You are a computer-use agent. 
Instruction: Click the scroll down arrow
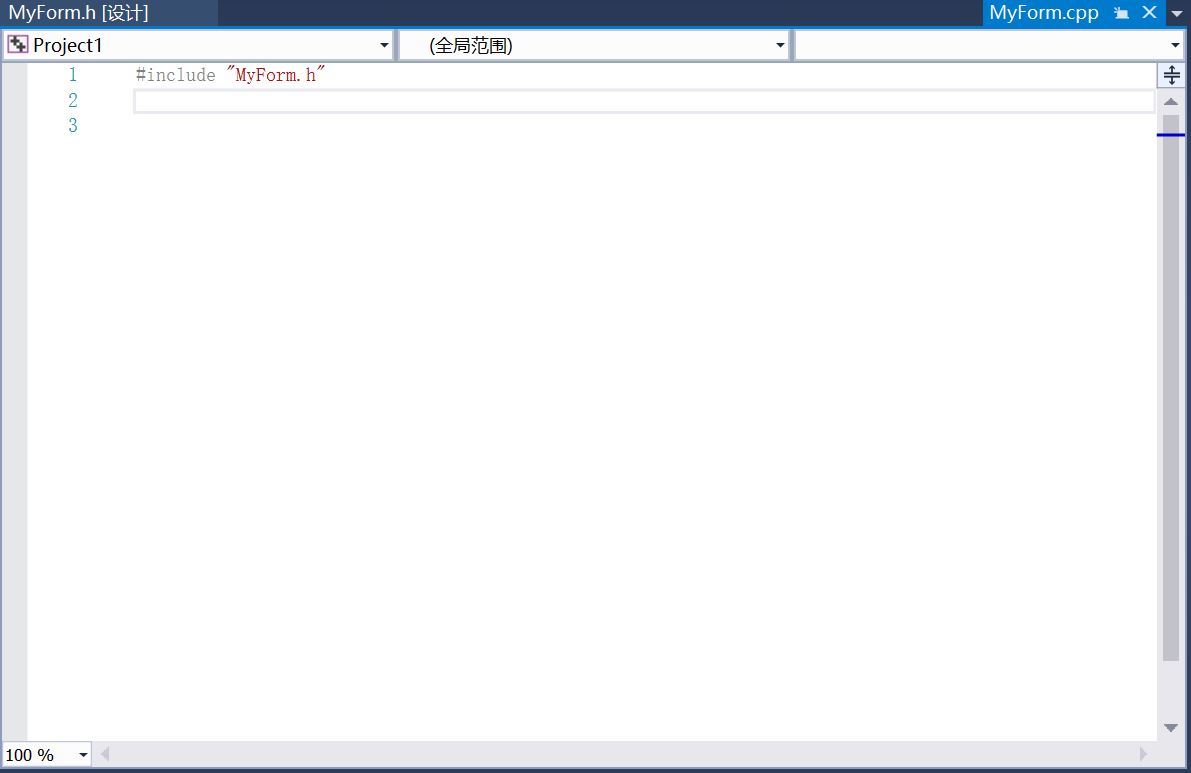(x=1170, y=728)
